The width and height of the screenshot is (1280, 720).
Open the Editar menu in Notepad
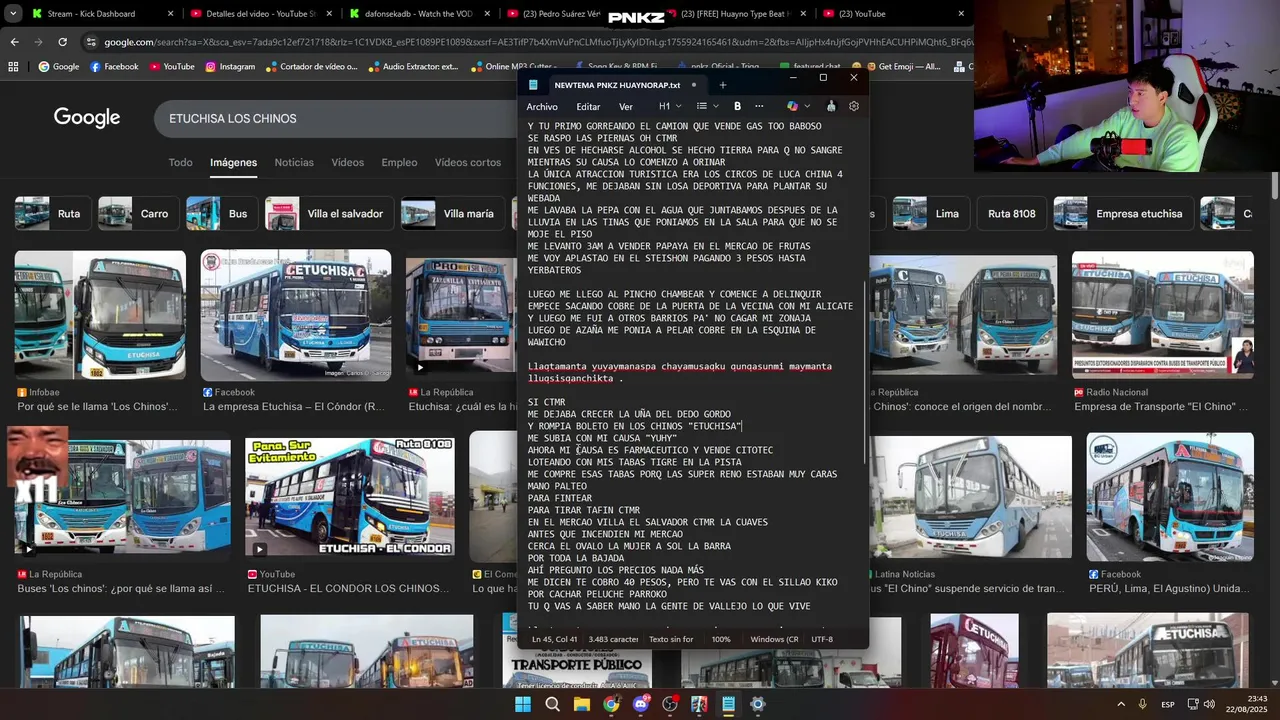(x=588, y=106)
